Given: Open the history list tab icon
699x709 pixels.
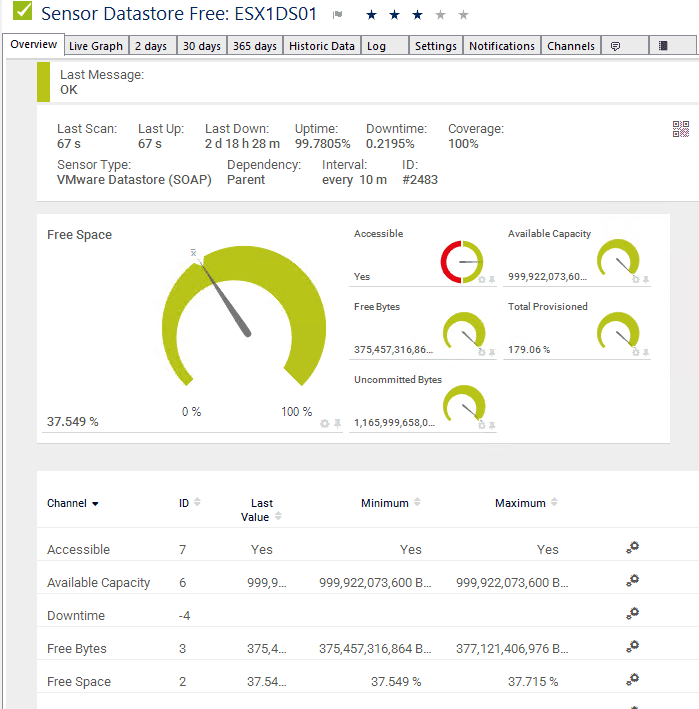Looking at the screenshot, I should click(663, 46).
